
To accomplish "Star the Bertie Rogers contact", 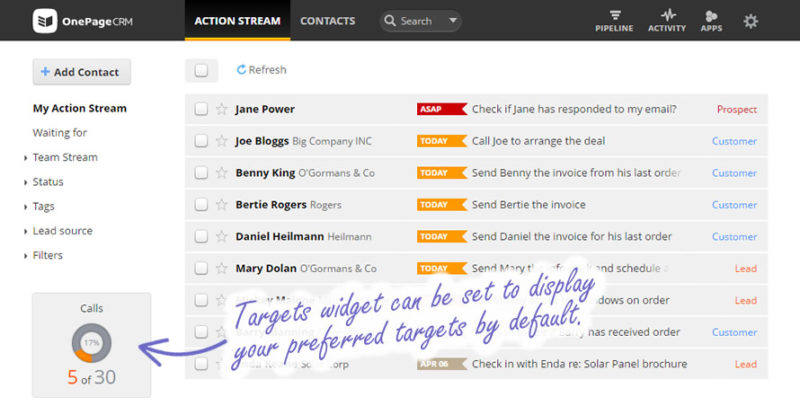I will pos(221,205).
